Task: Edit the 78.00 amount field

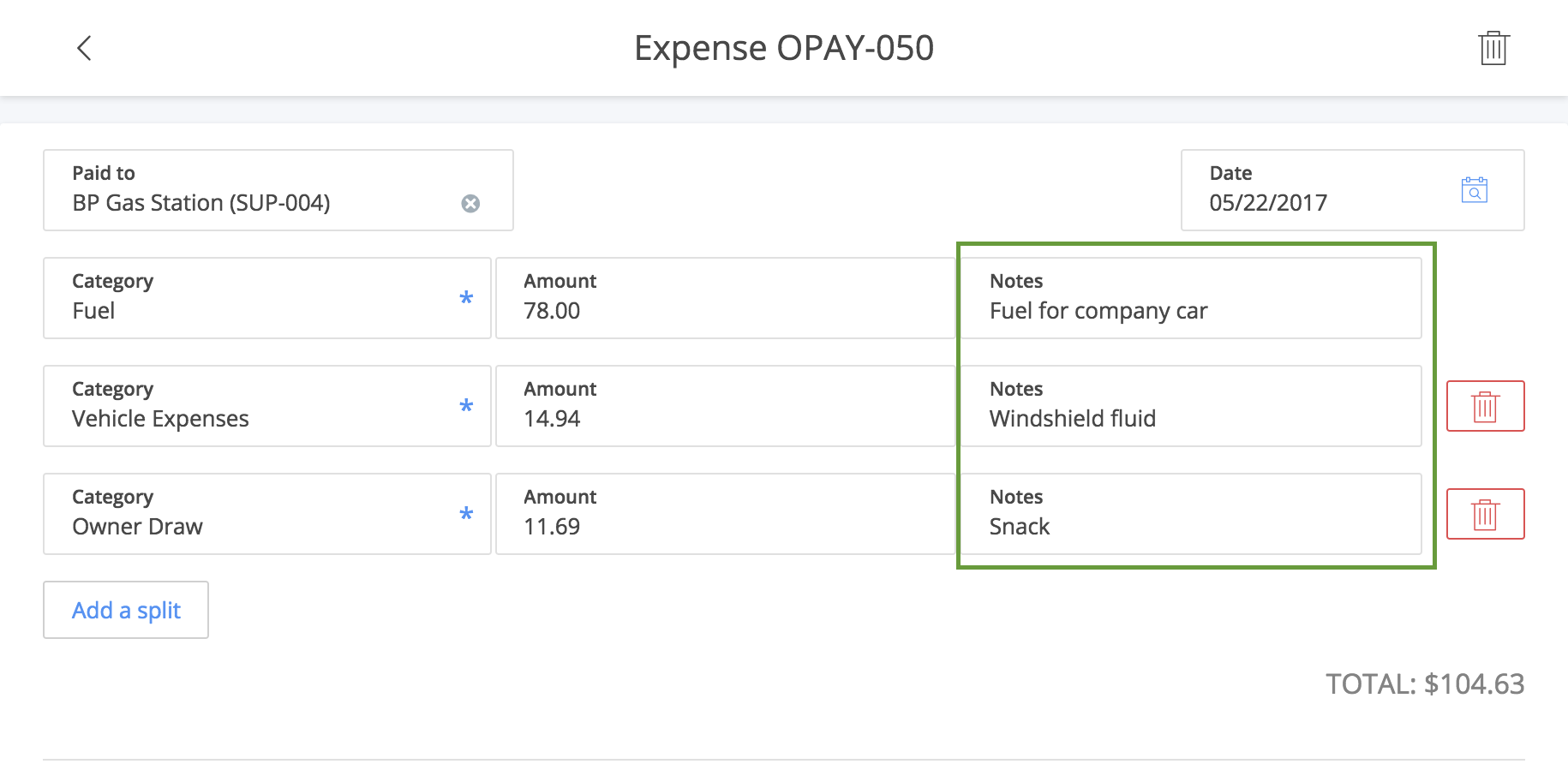Action: (x=726, y=298)
